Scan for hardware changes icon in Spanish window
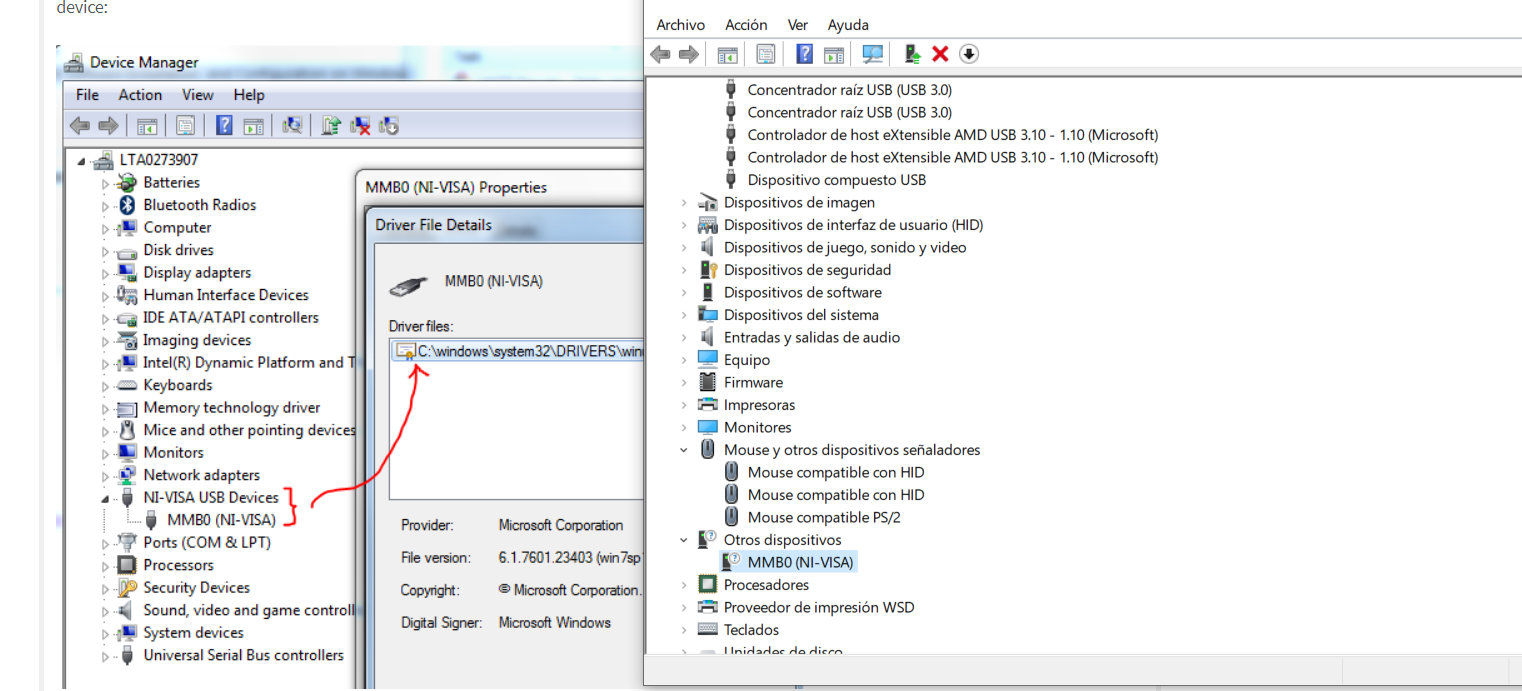Image resolution: width=1522 pixels, height=691 pixels. pos(873,54)
